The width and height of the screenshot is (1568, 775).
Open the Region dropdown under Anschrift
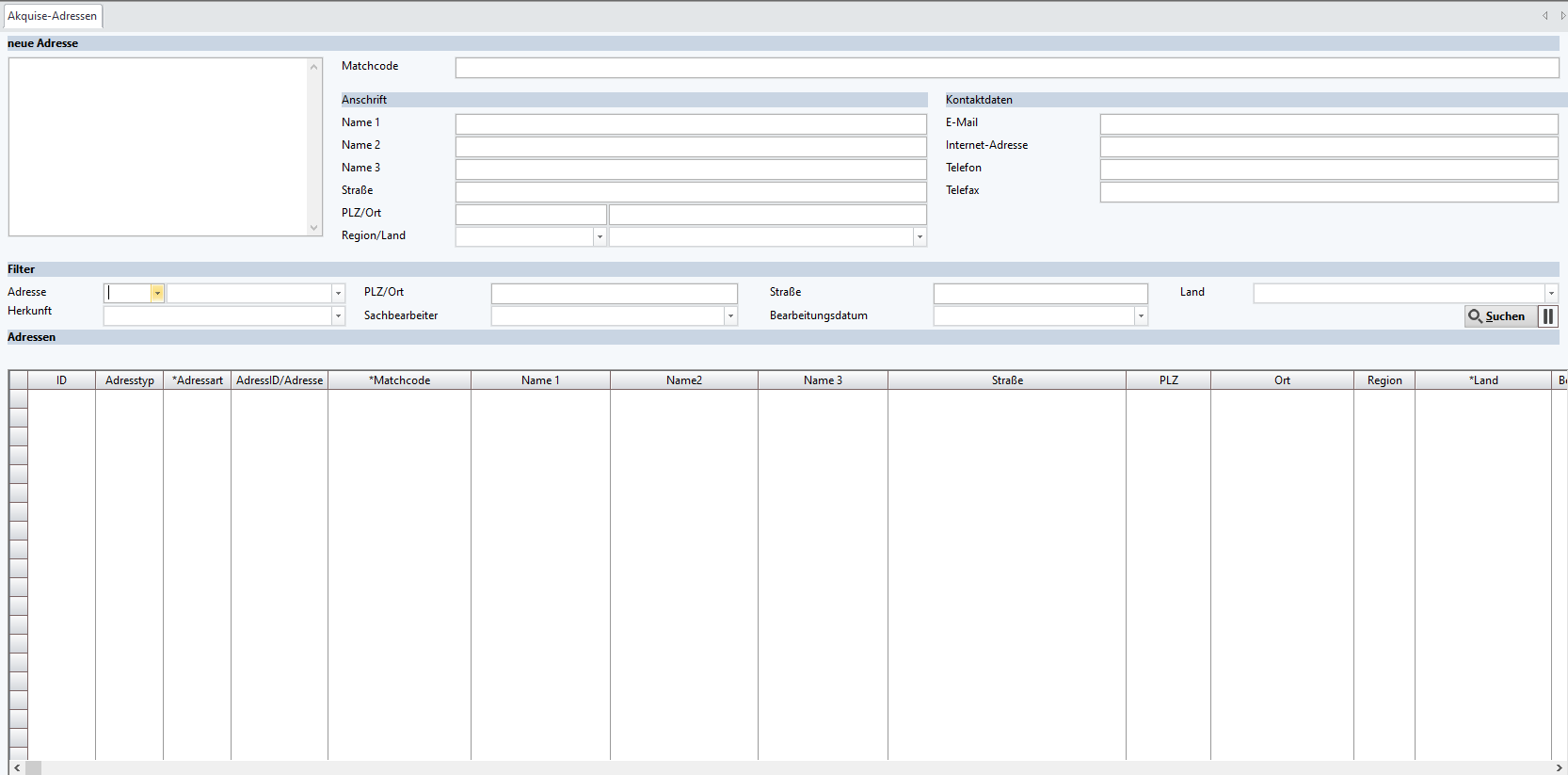coord(600,237)
